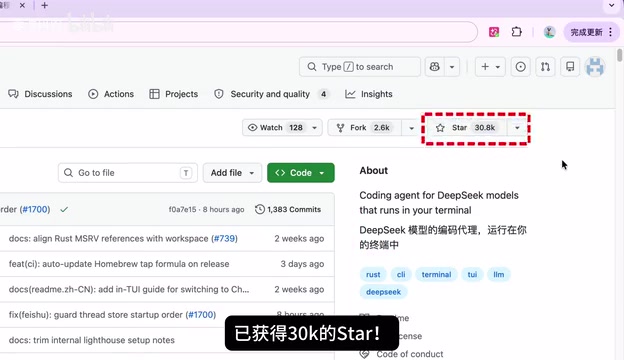Focus the Type / to search field
Screen dimensions: 624x360
(x=360, y=67)
